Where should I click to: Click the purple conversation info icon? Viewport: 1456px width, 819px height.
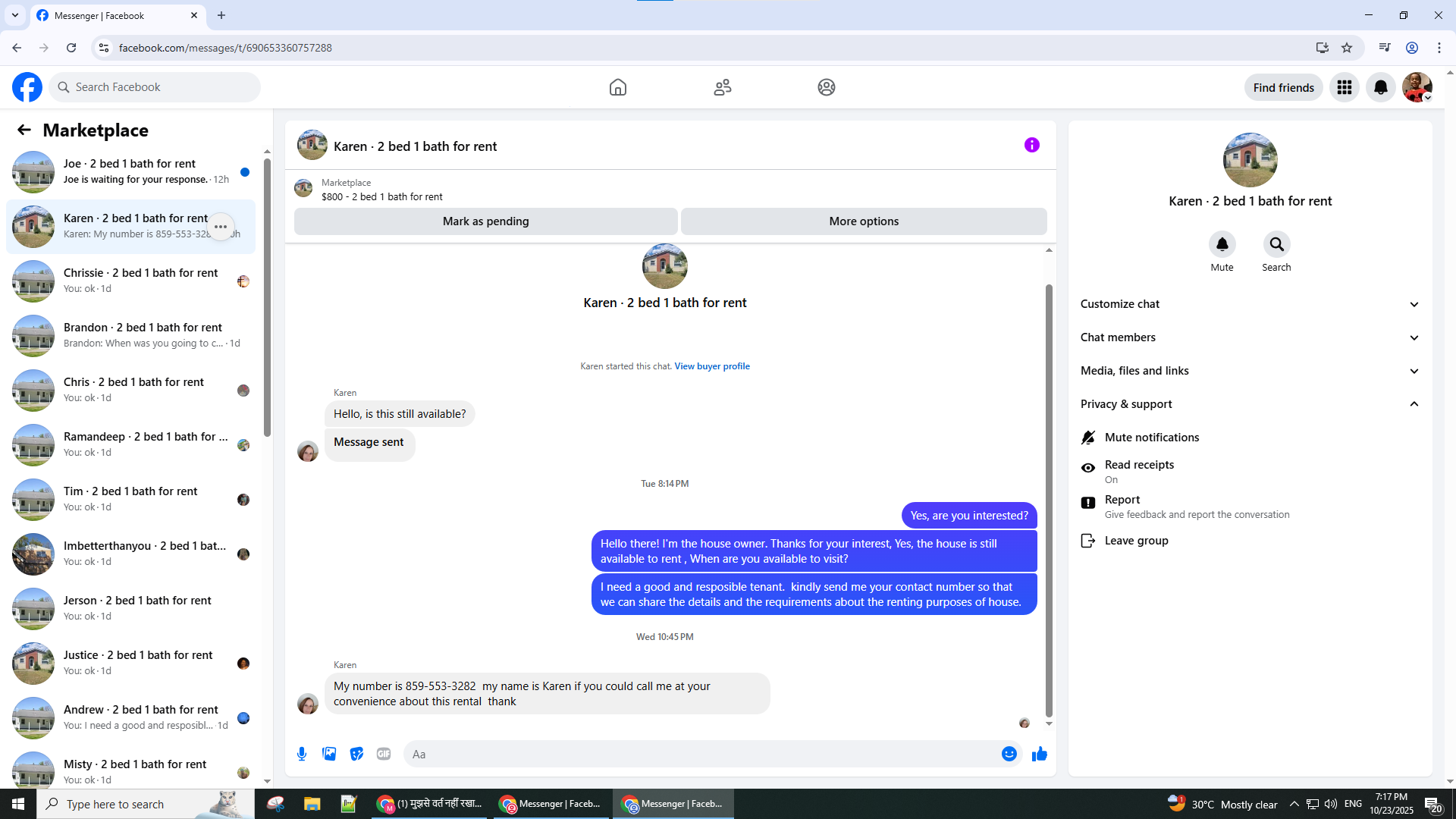pyautogui.click(x=1031, y=145)
